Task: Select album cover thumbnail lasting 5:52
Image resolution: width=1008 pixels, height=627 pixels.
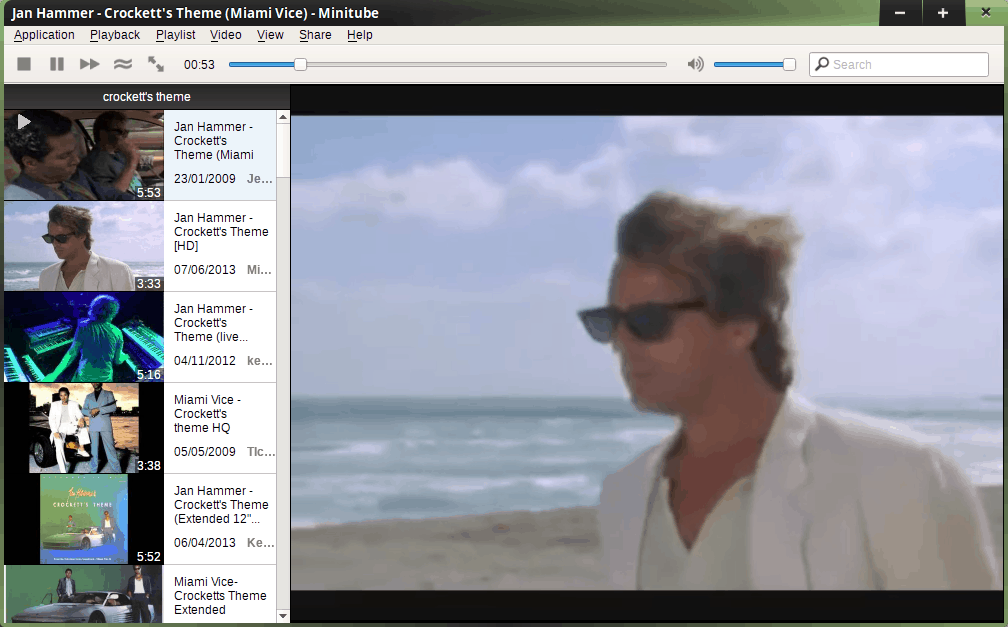Action: pos(84,519)
